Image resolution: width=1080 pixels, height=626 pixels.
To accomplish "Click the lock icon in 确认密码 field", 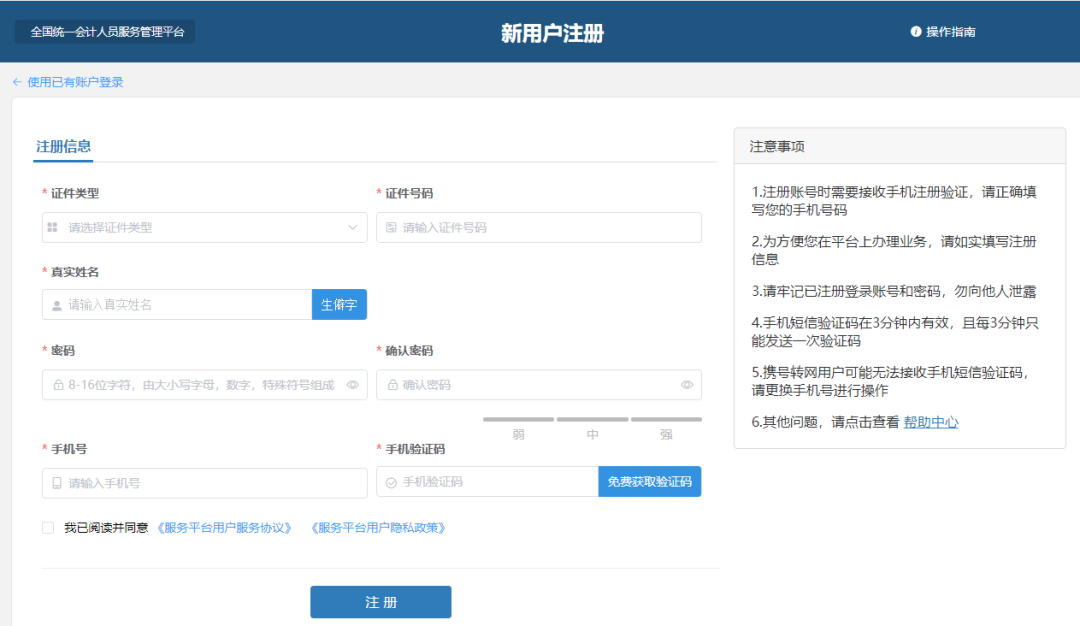I will tap(393, 385).
